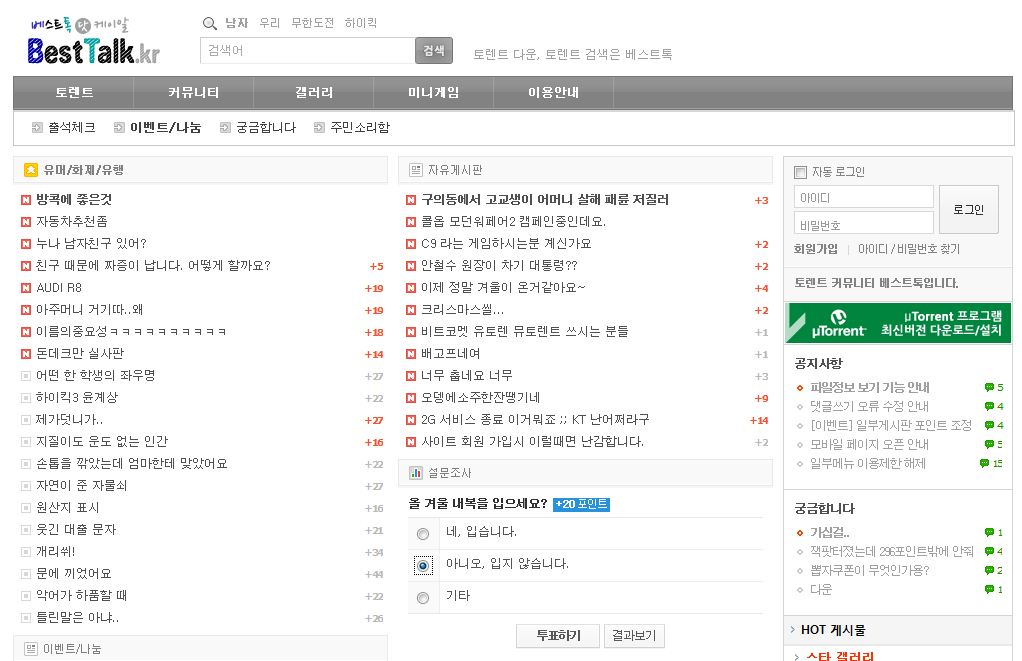Click the arrow icon next to 궁금합니다 submenu

(x=225, y=128)
